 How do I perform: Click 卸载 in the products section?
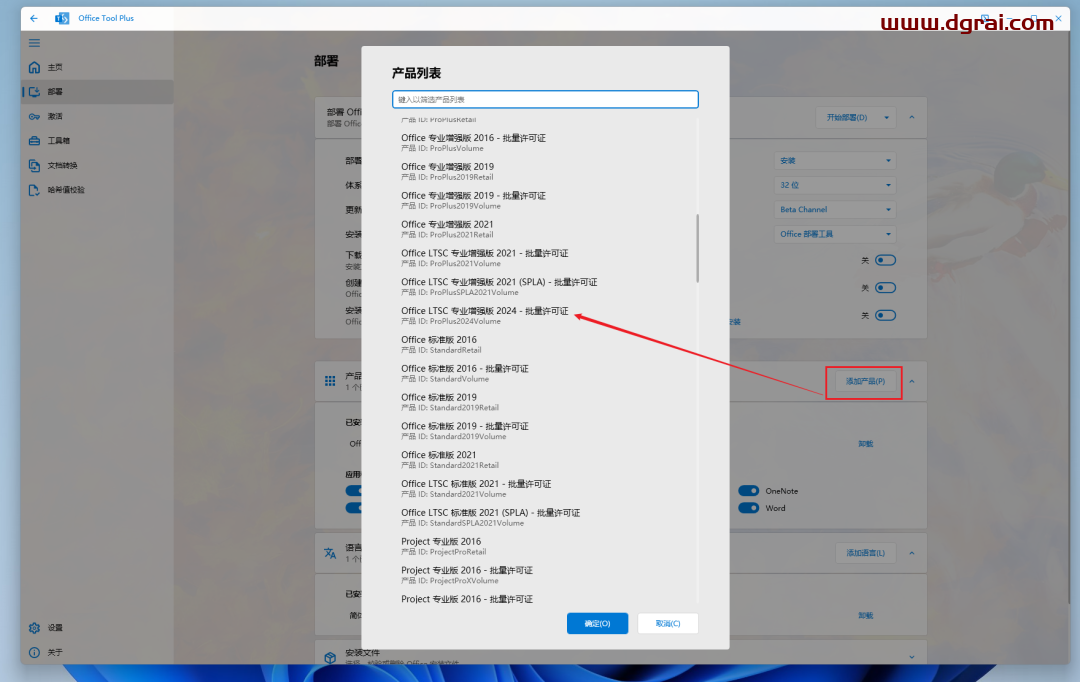tap(866, 444)
